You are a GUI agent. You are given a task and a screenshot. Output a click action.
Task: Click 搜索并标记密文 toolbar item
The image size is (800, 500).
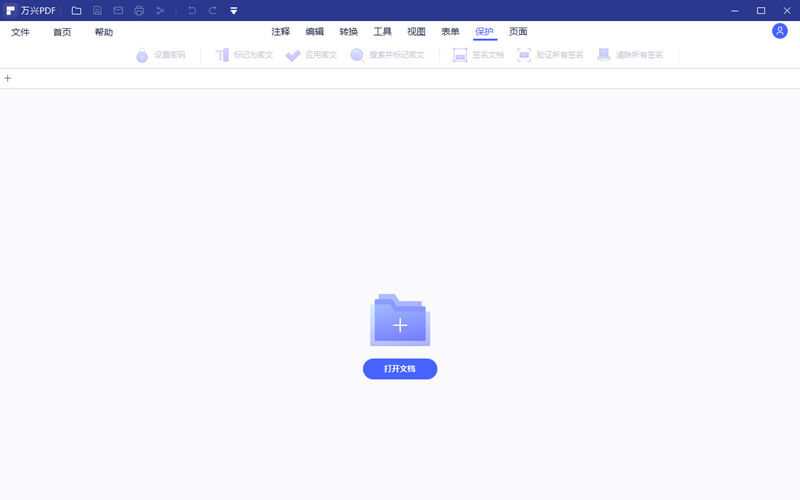[x=387, y=55]
